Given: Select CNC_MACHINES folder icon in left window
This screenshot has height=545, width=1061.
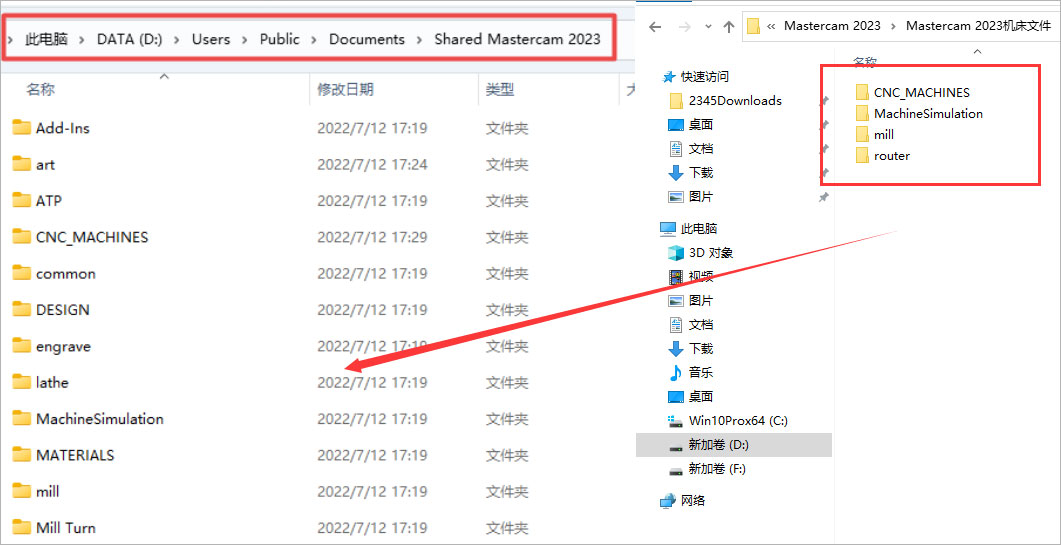Looking at the screenshot, I should click(x=22, y=236).
